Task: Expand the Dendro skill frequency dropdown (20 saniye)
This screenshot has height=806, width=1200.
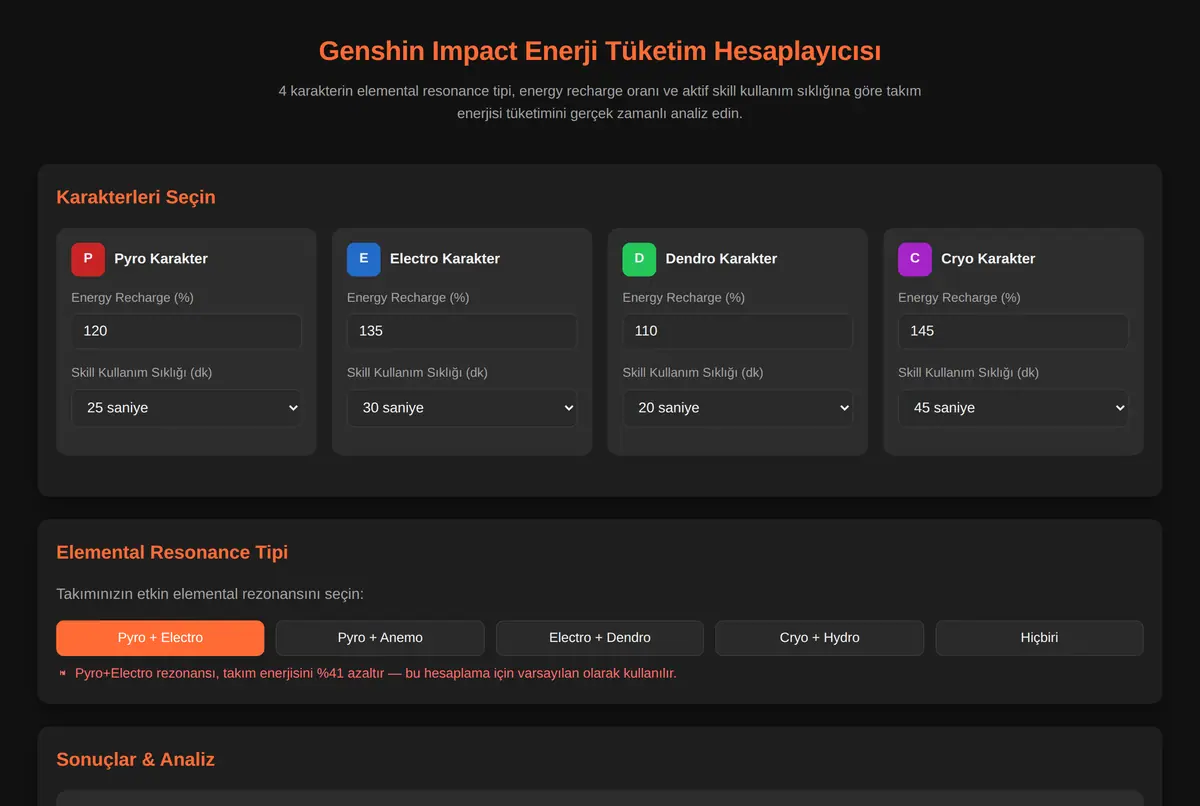Action: click(738, 408)
